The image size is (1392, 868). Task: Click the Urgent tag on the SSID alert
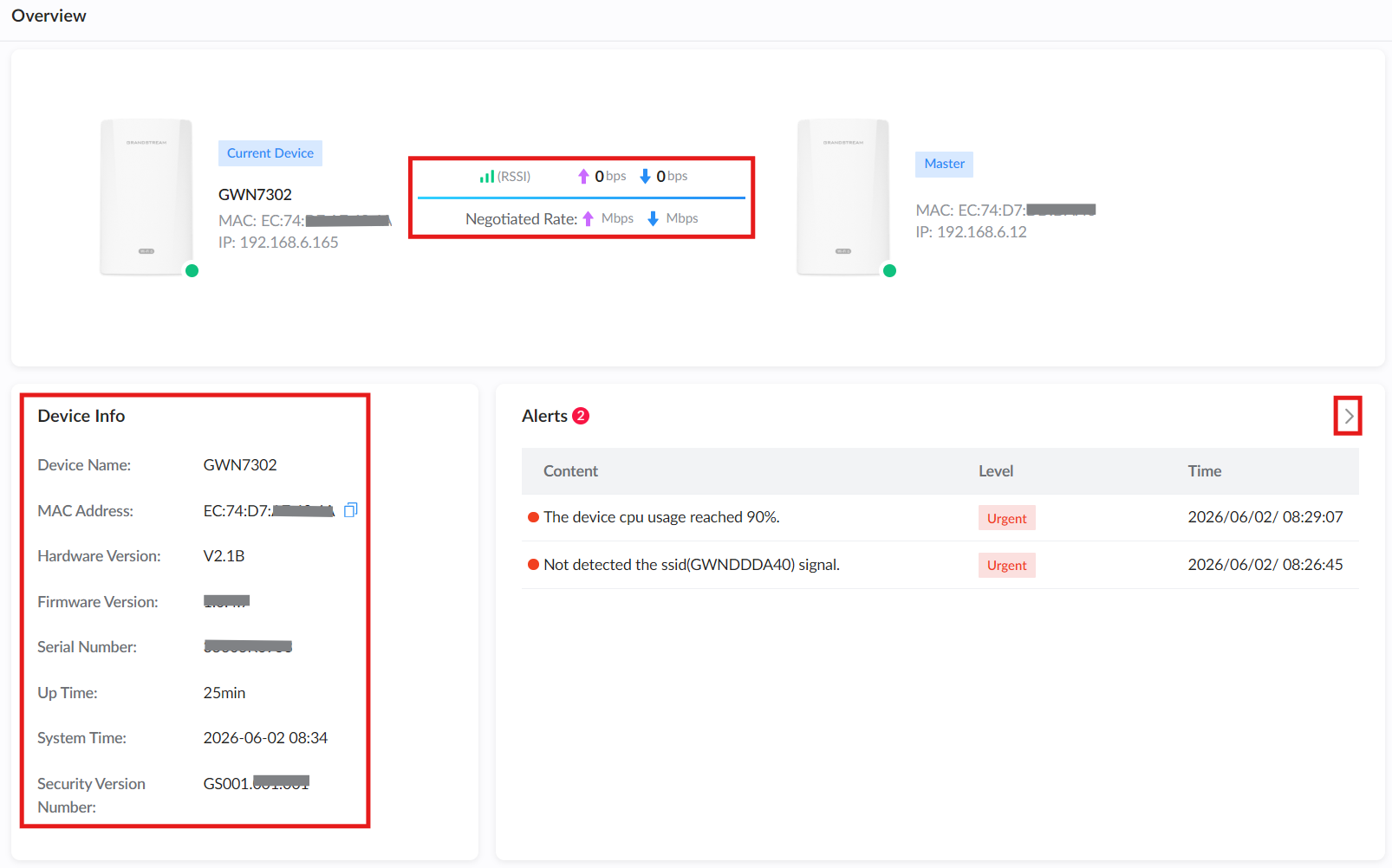(1006, 565)
